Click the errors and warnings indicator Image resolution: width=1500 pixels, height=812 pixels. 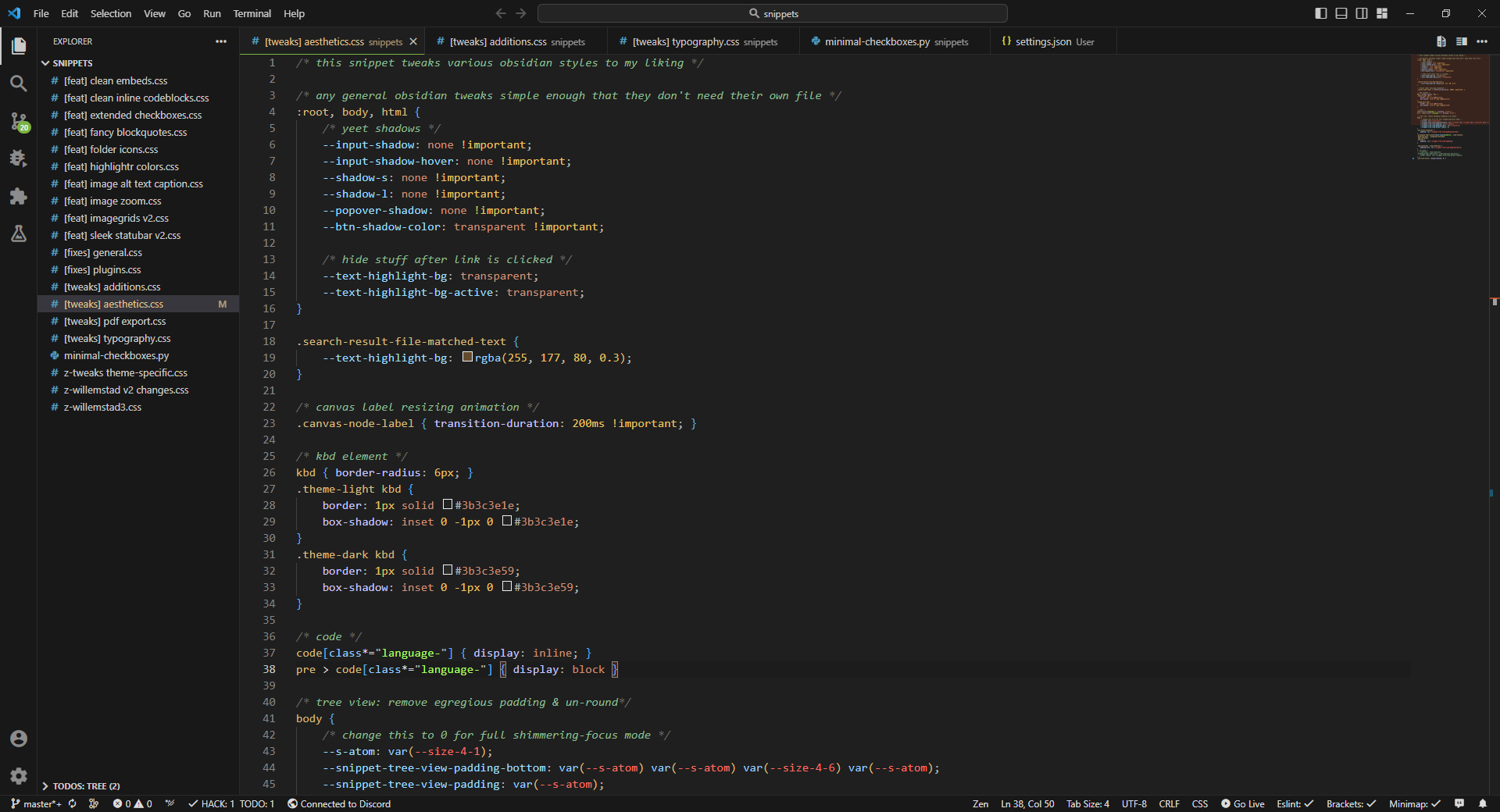(132, 803)
